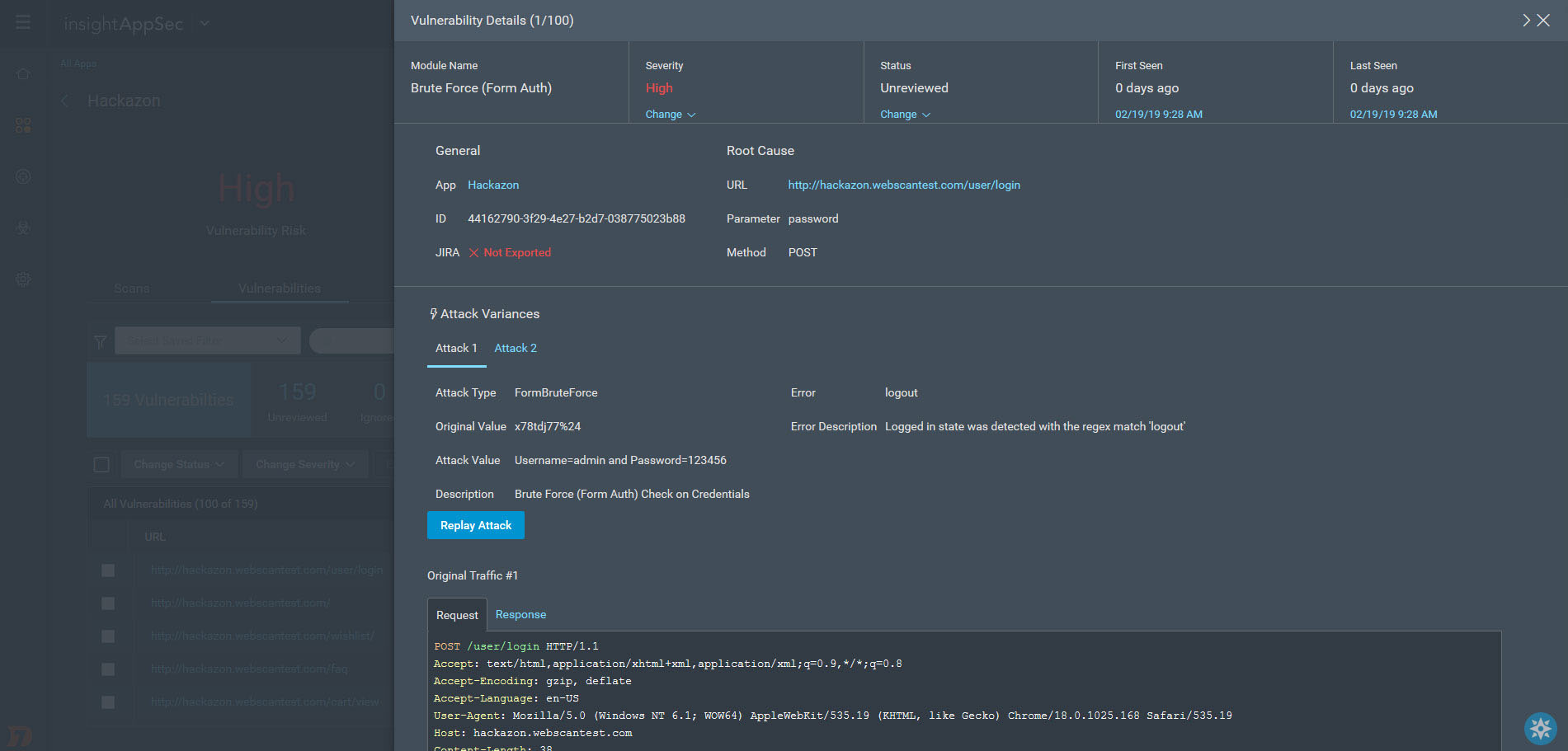Click the User-Agent header line
Image resolution: width=1568 pixels, height=751 pixels.
pos(833,716)
